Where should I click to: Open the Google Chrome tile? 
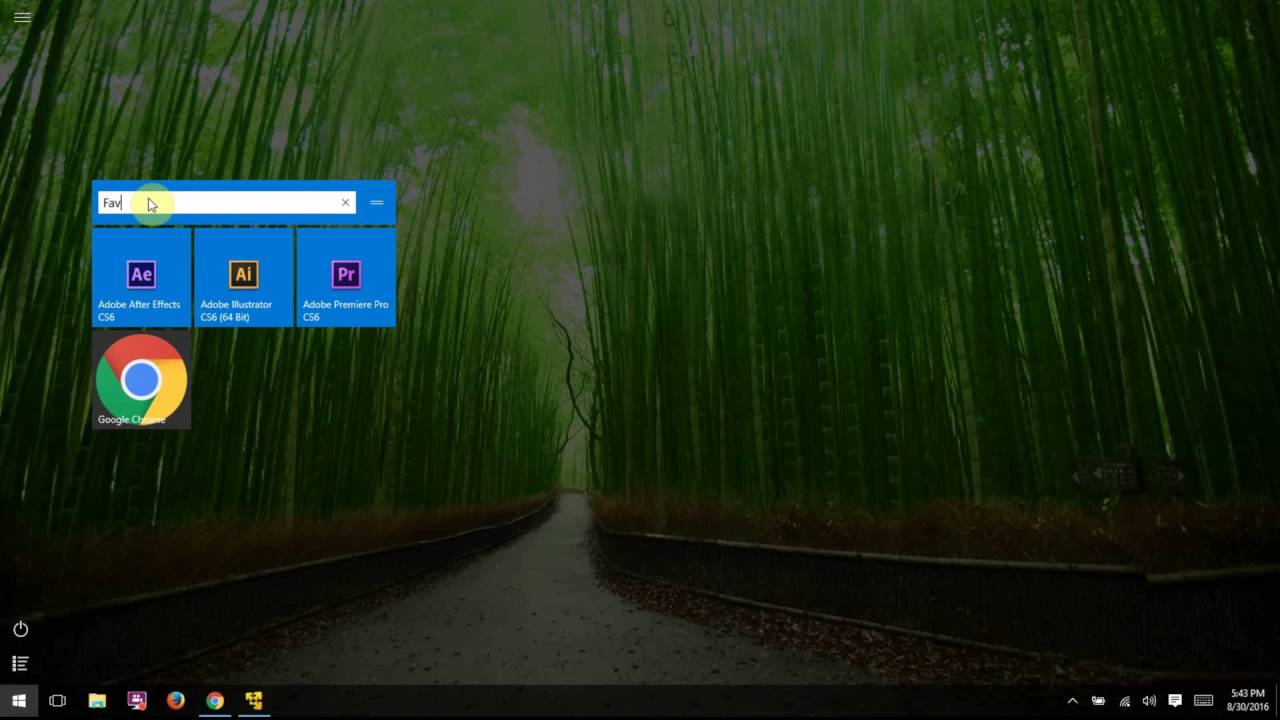pyautogui.click(x=142, y=380)
